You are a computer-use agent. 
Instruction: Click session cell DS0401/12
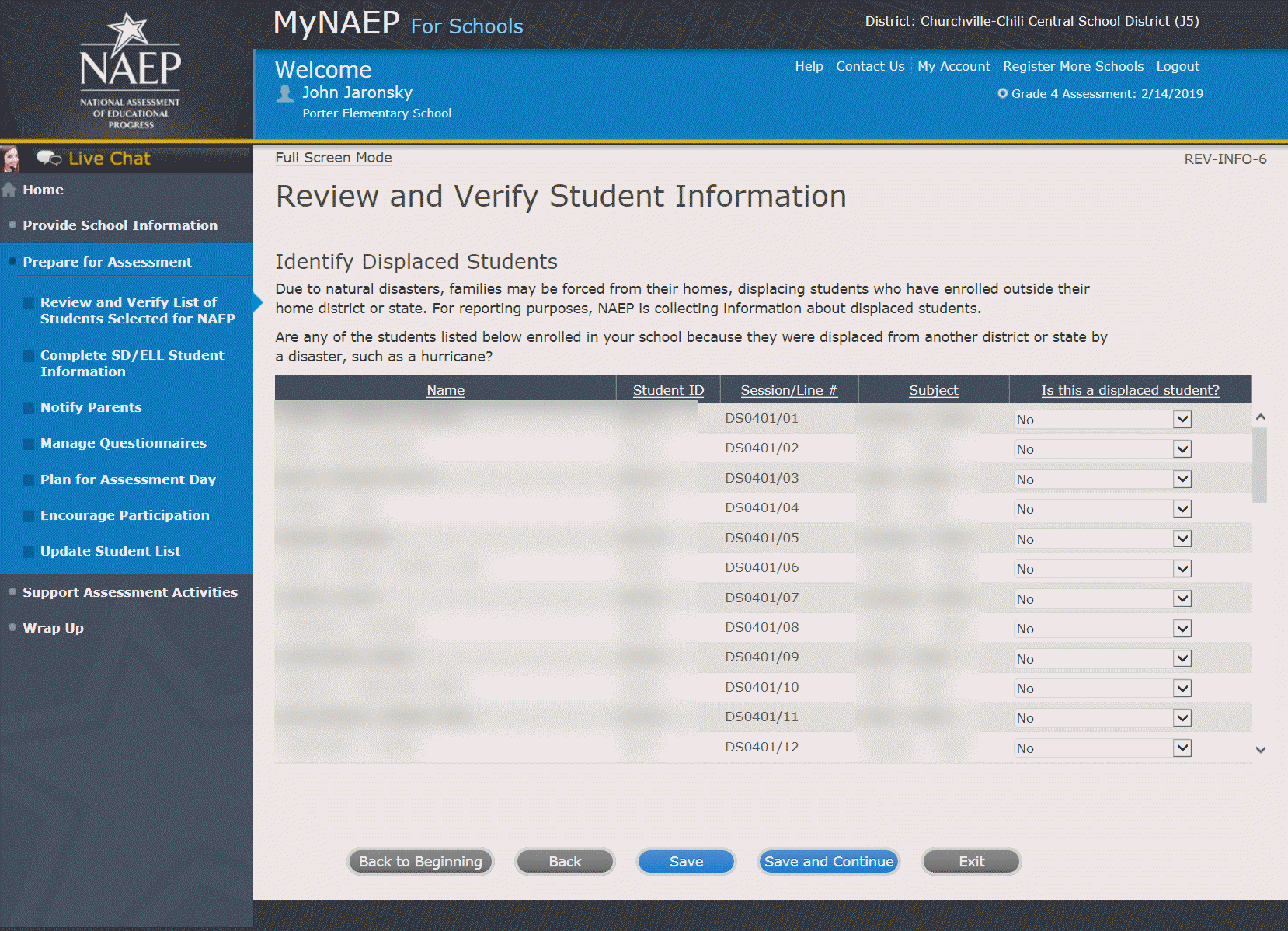[762, 747]
